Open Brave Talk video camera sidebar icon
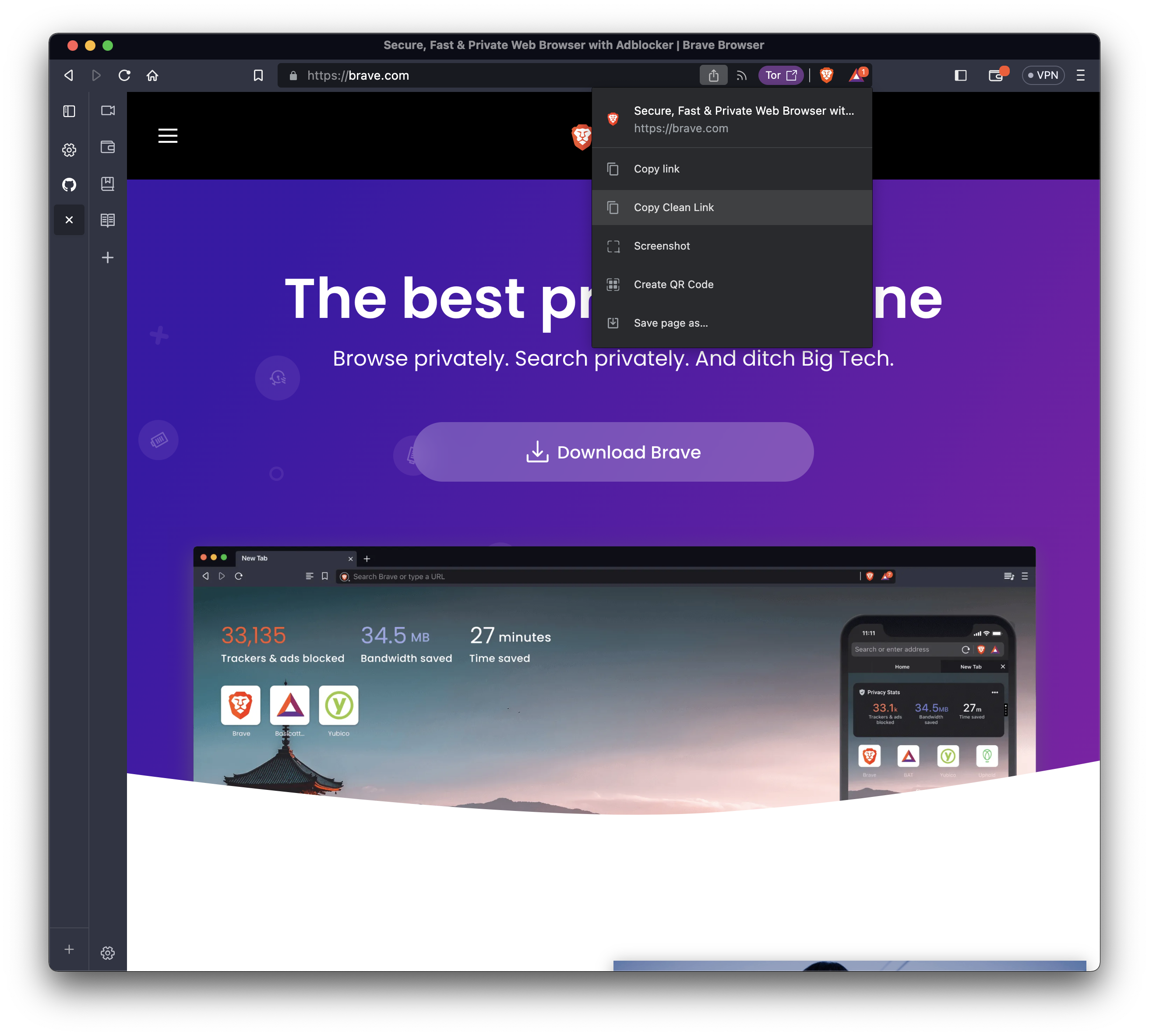The height and width of the screenshot is (1036, 1149). click(108, 110)
